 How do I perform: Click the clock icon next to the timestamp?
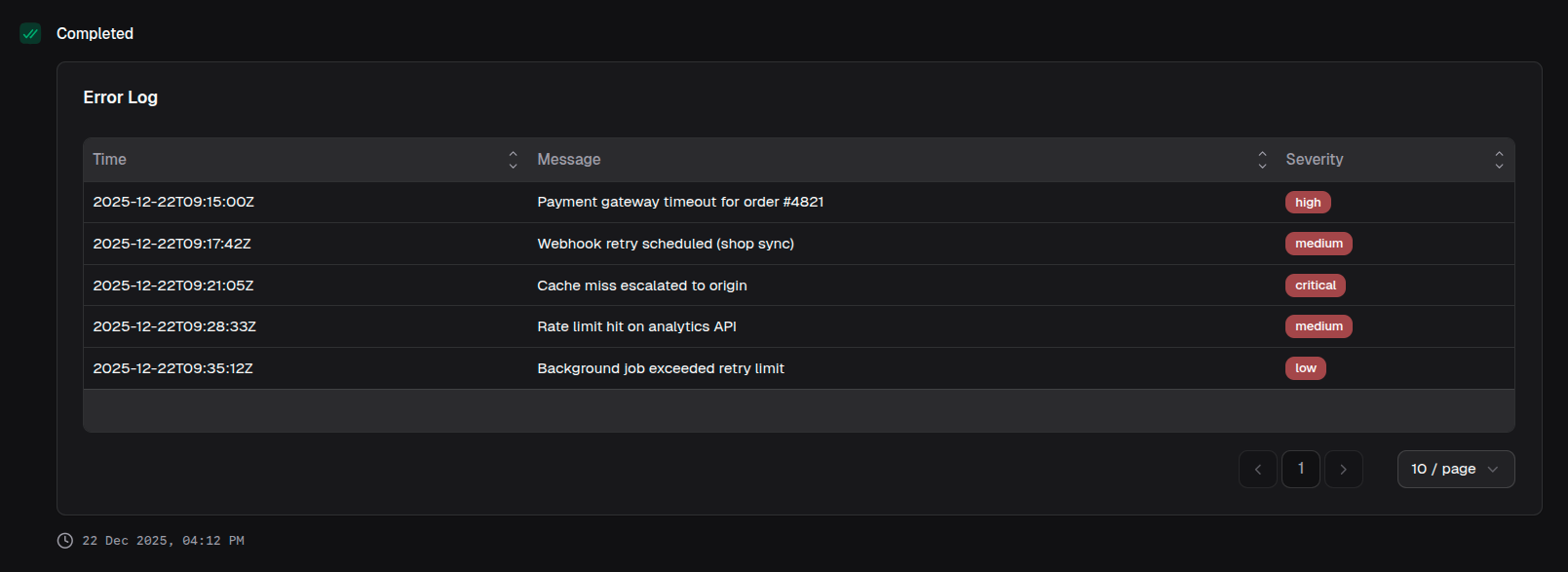tap(65, 541)
